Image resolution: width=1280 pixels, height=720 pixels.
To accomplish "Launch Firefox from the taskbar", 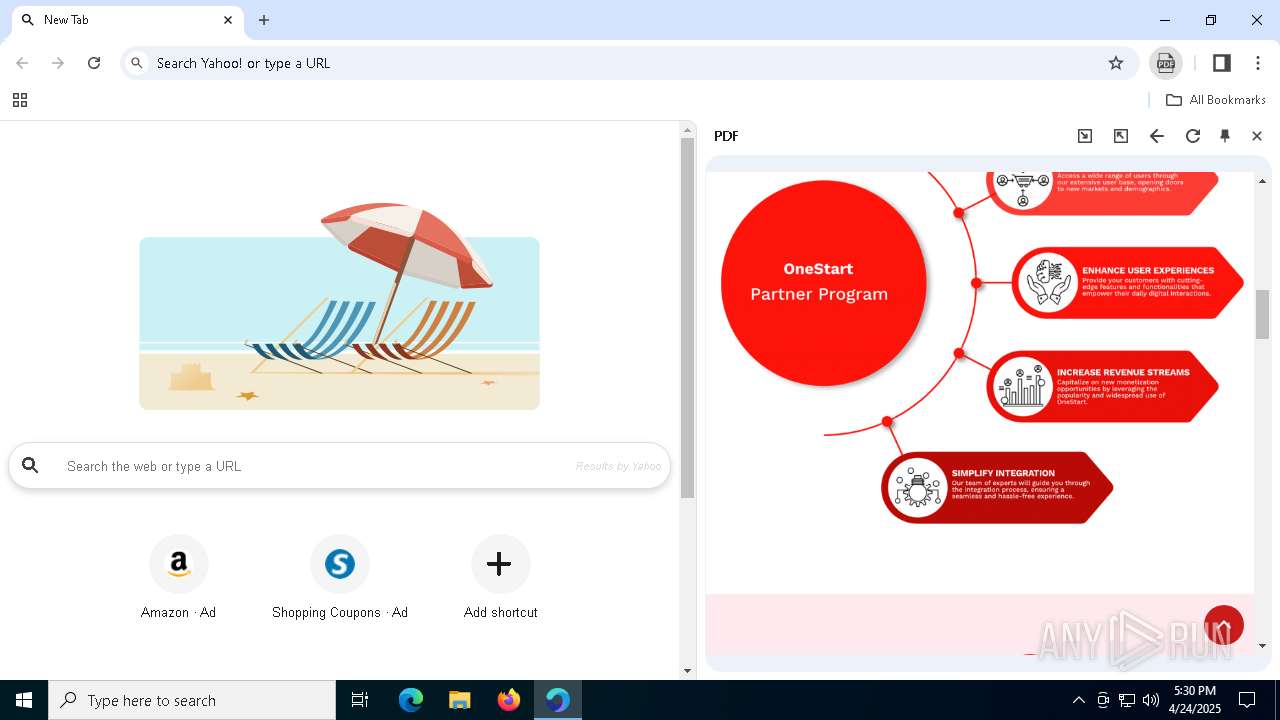I will (509, 700).
